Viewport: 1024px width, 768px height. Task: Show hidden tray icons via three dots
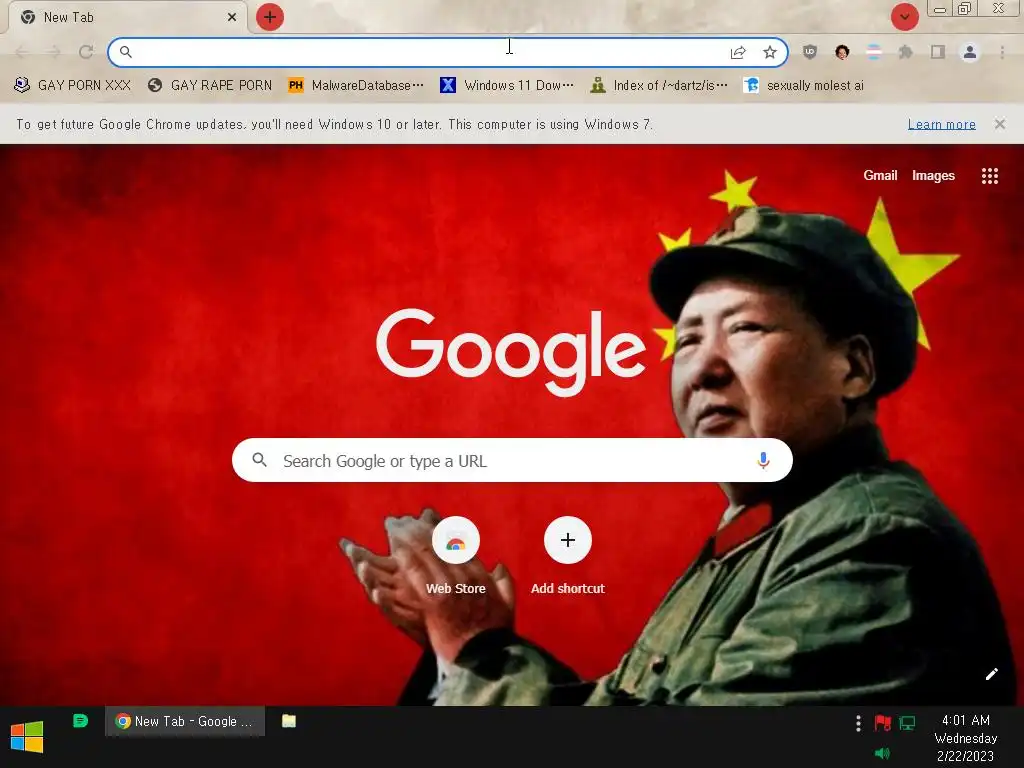pos(858,723)
